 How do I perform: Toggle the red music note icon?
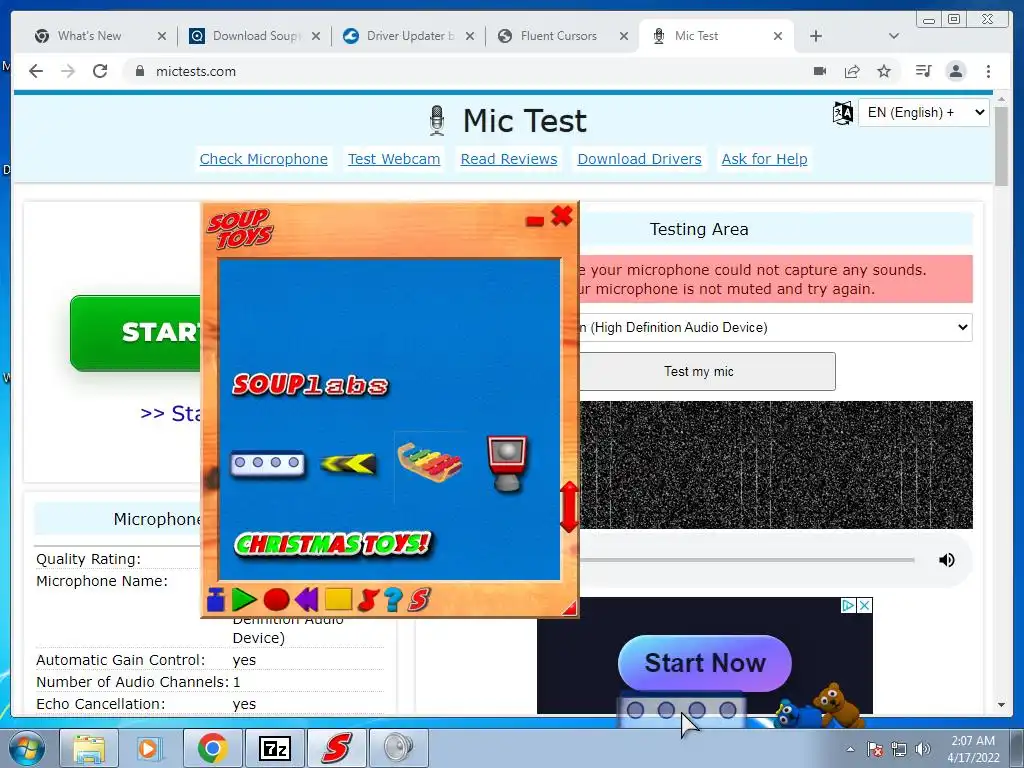pos(368,600)
